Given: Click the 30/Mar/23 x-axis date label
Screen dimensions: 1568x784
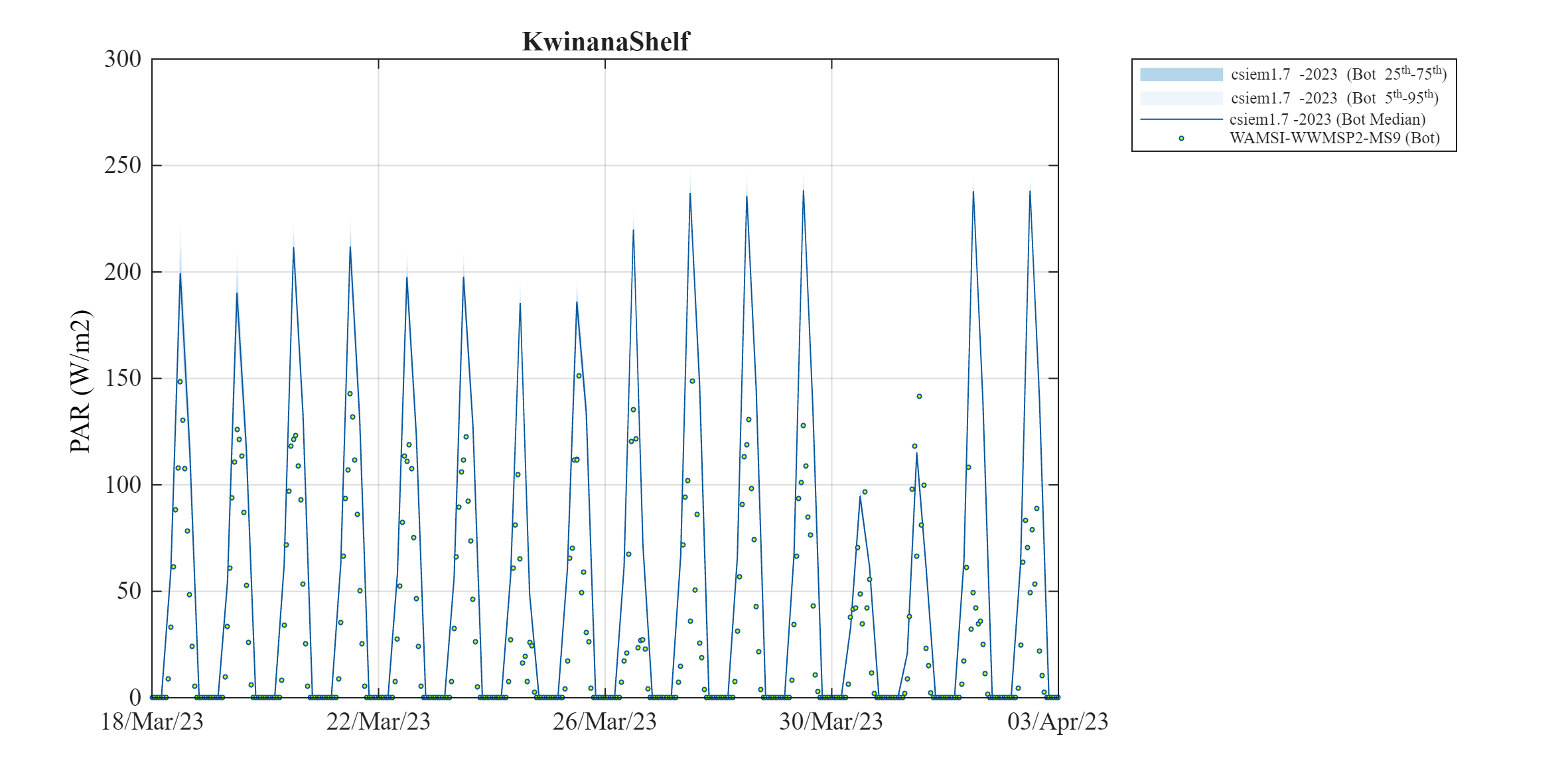Looking at the screenshot, I should coord(831,722).
